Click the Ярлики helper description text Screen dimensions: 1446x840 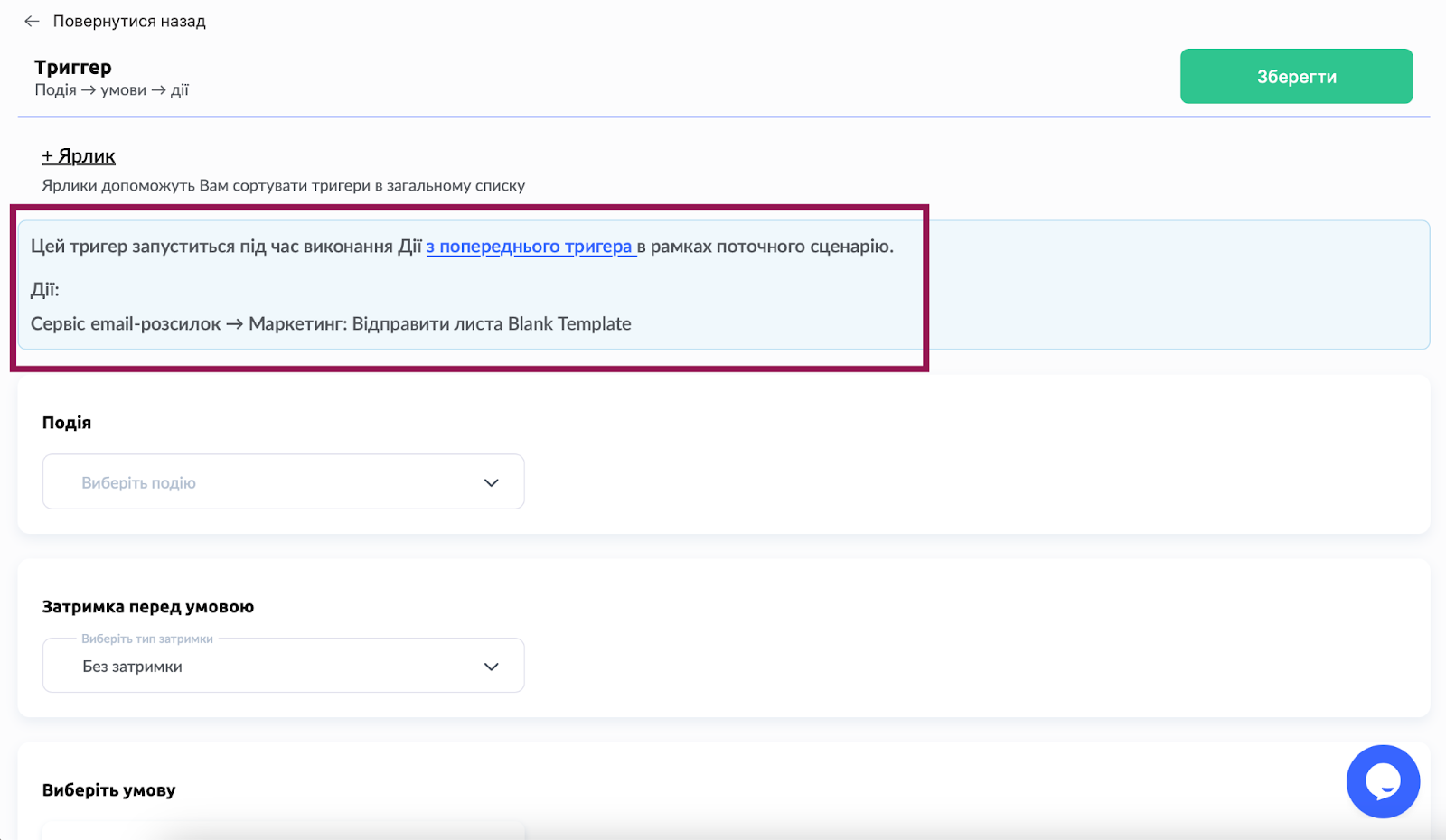283,185
